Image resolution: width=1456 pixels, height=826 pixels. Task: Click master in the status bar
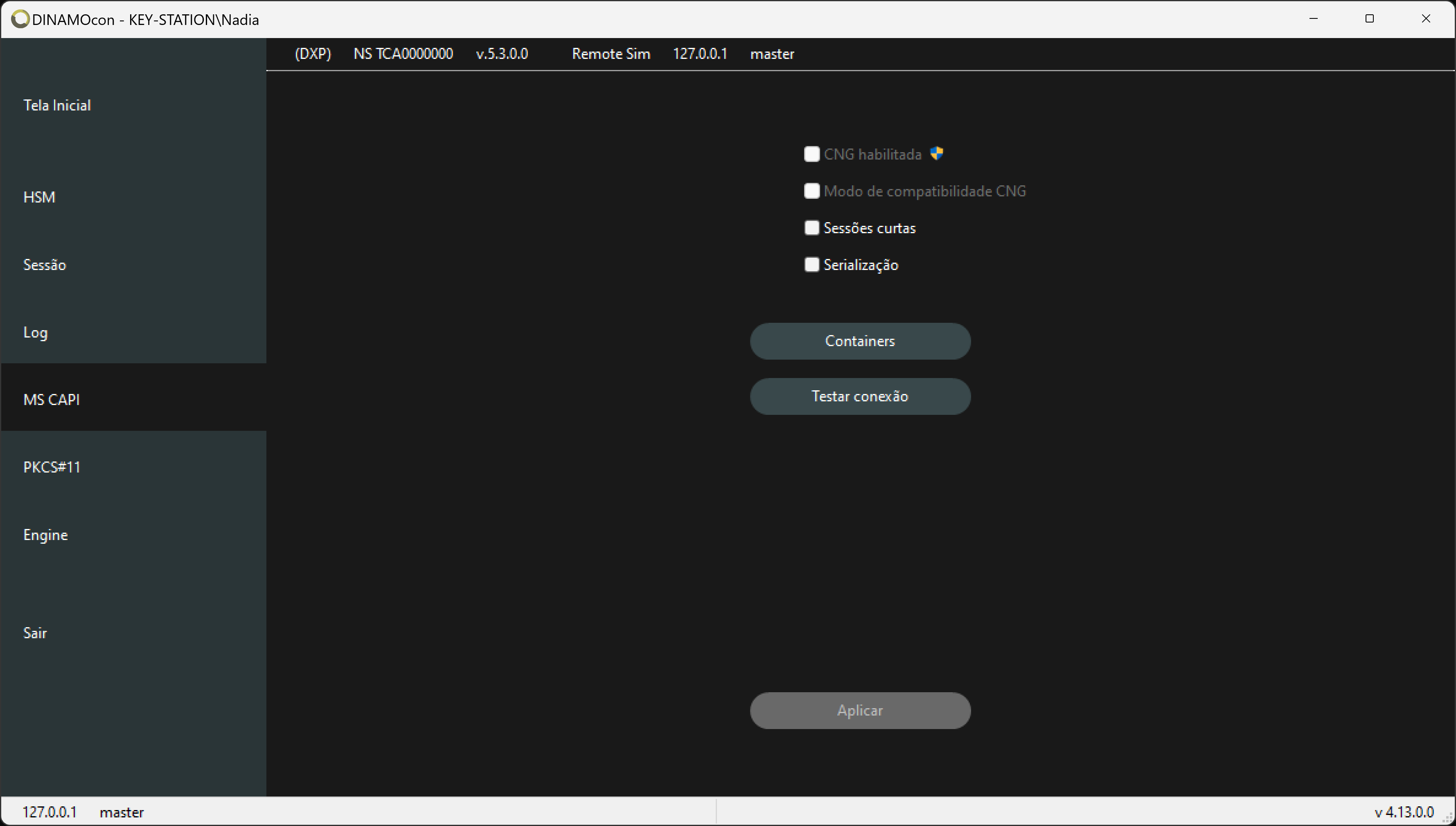122,812
